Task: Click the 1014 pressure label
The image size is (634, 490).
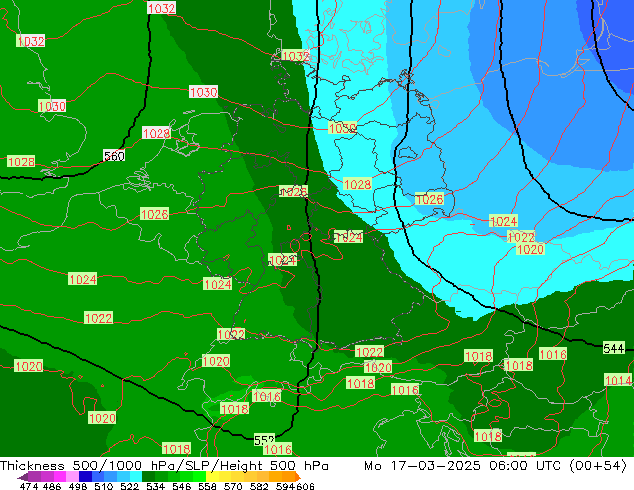Action: coord(618,380)
